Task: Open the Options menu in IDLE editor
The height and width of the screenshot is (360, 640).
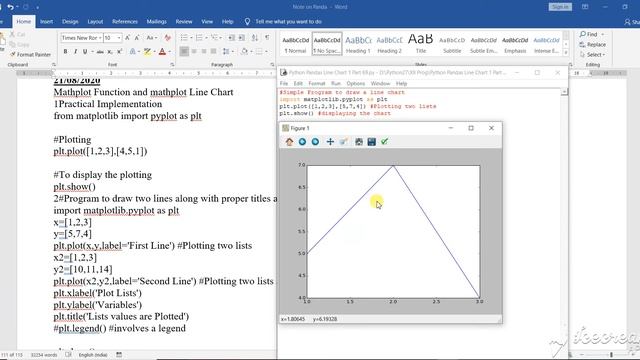Action: click(x=356, y=83)
